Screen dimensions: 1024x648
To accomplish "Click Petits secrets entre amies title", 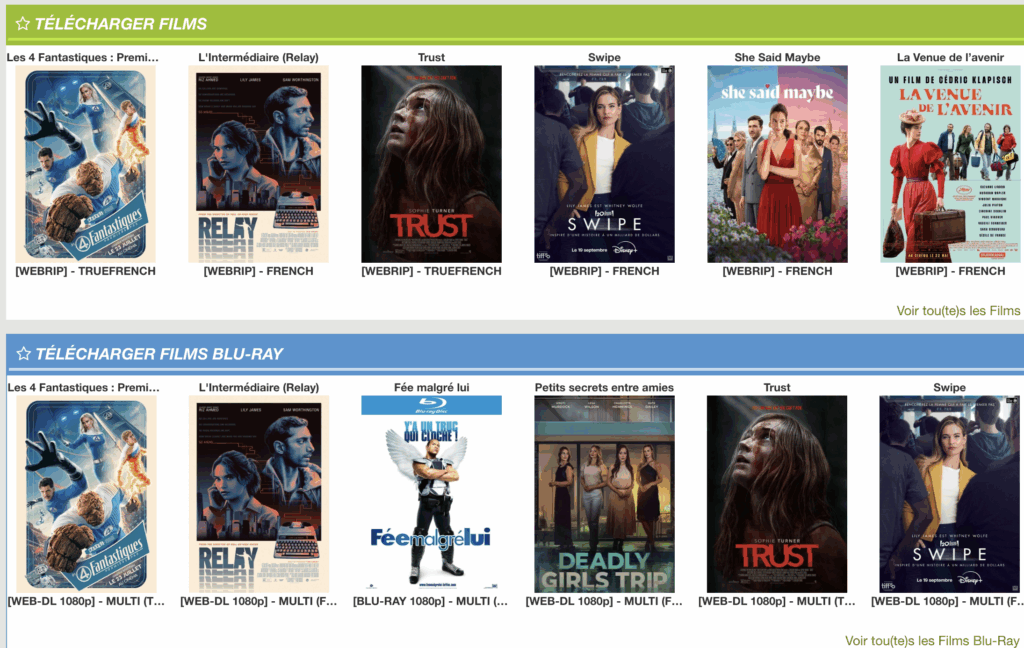I will pos(604,387).
